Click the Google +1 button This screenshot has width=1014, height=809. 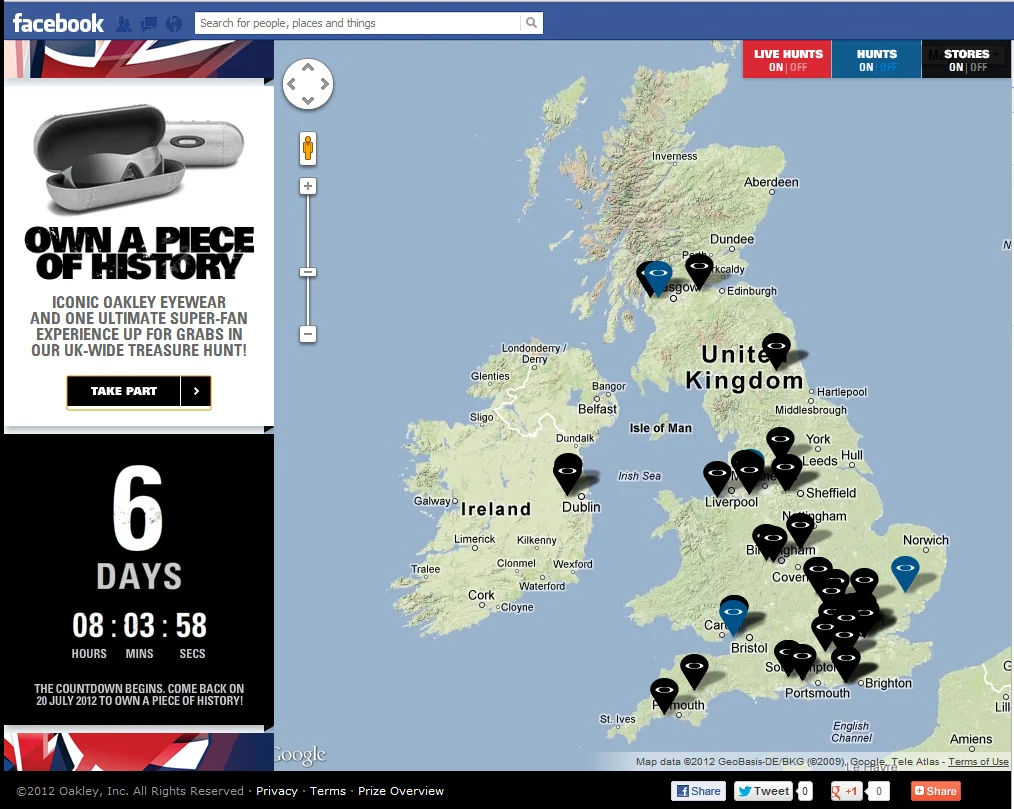pos(846,791)
